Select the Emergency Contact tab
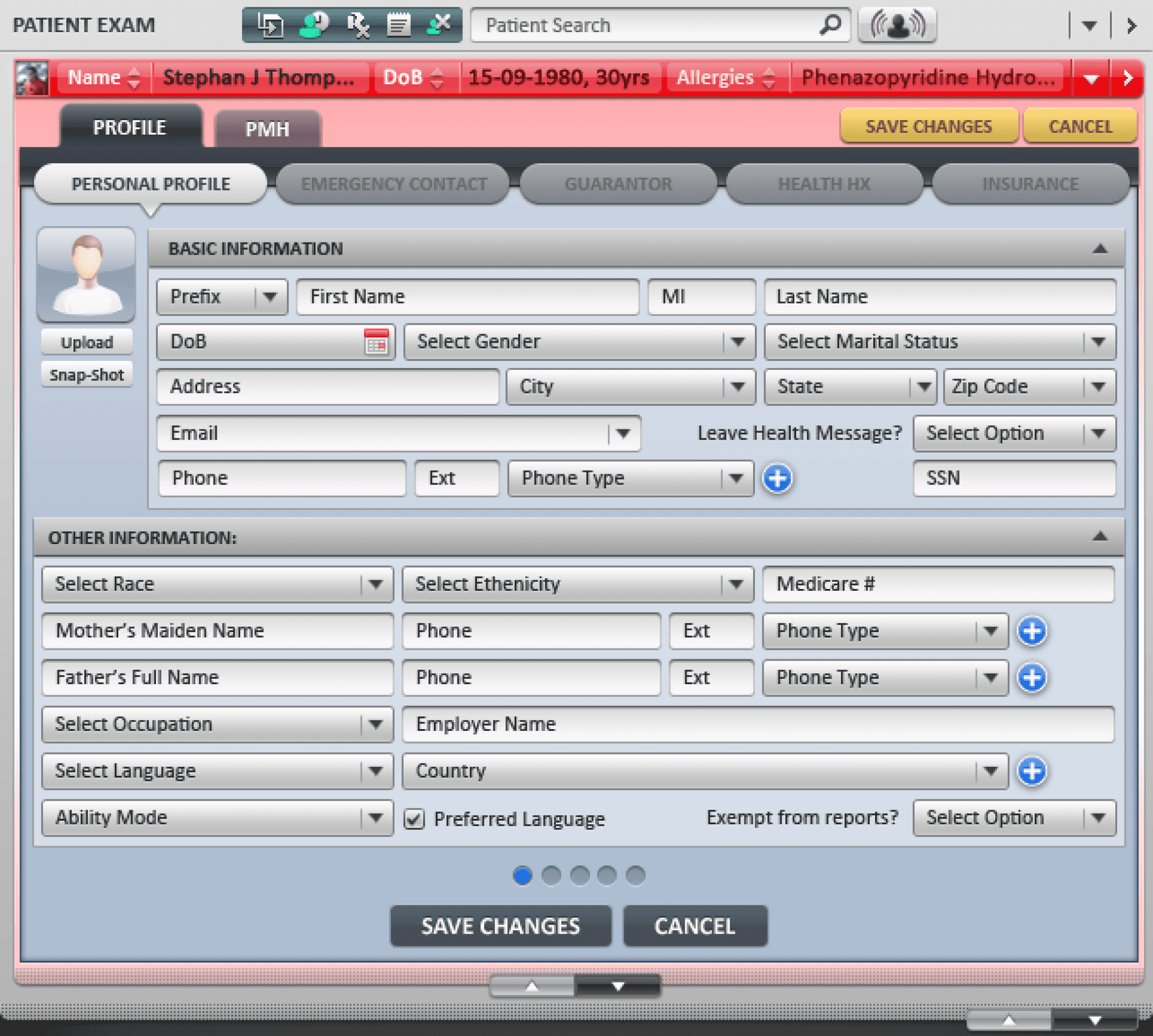This screenshot has height=1036, width=1153. tap(393, 184)
